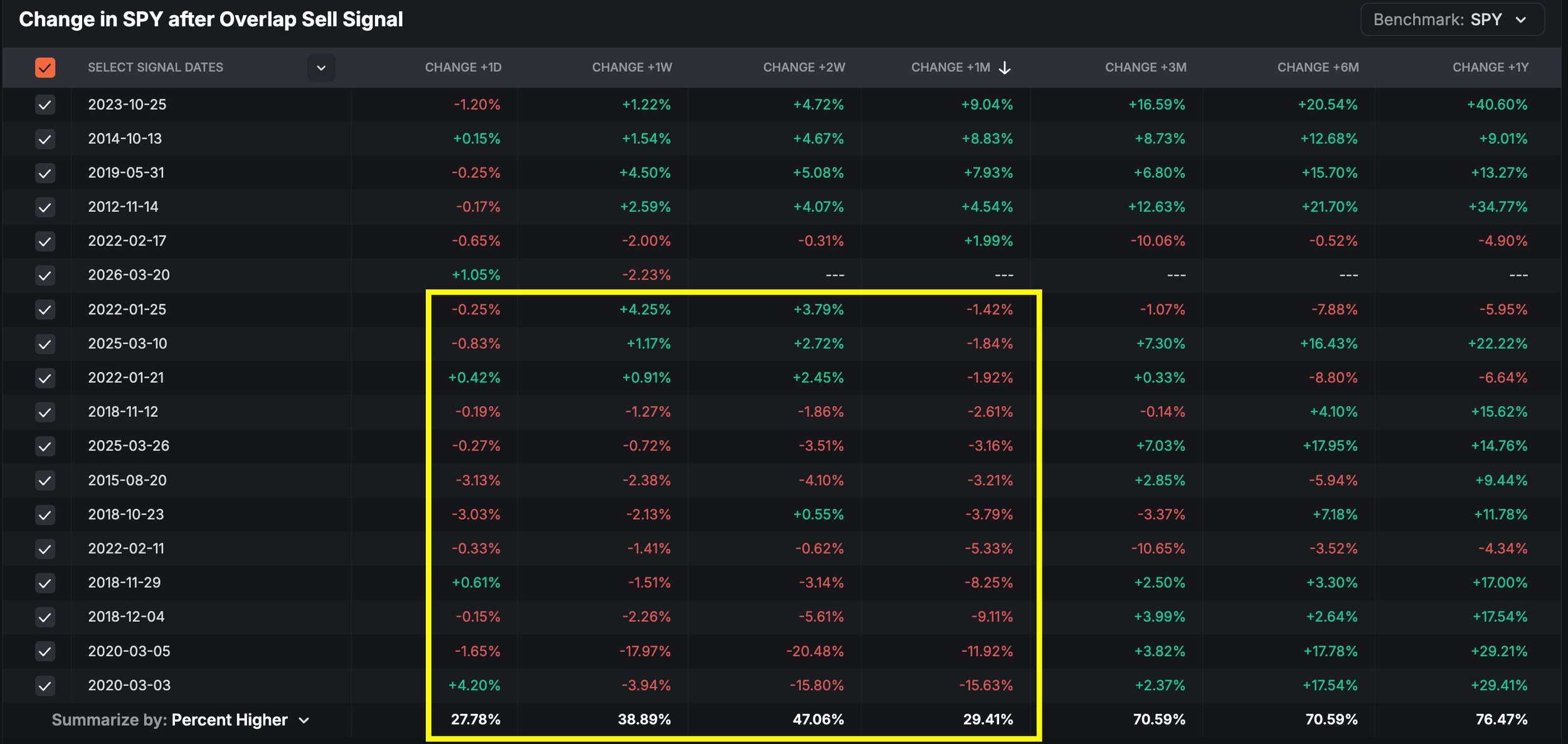Toggle checkbox for 2018-12-04 row

[x=45, y=617]
